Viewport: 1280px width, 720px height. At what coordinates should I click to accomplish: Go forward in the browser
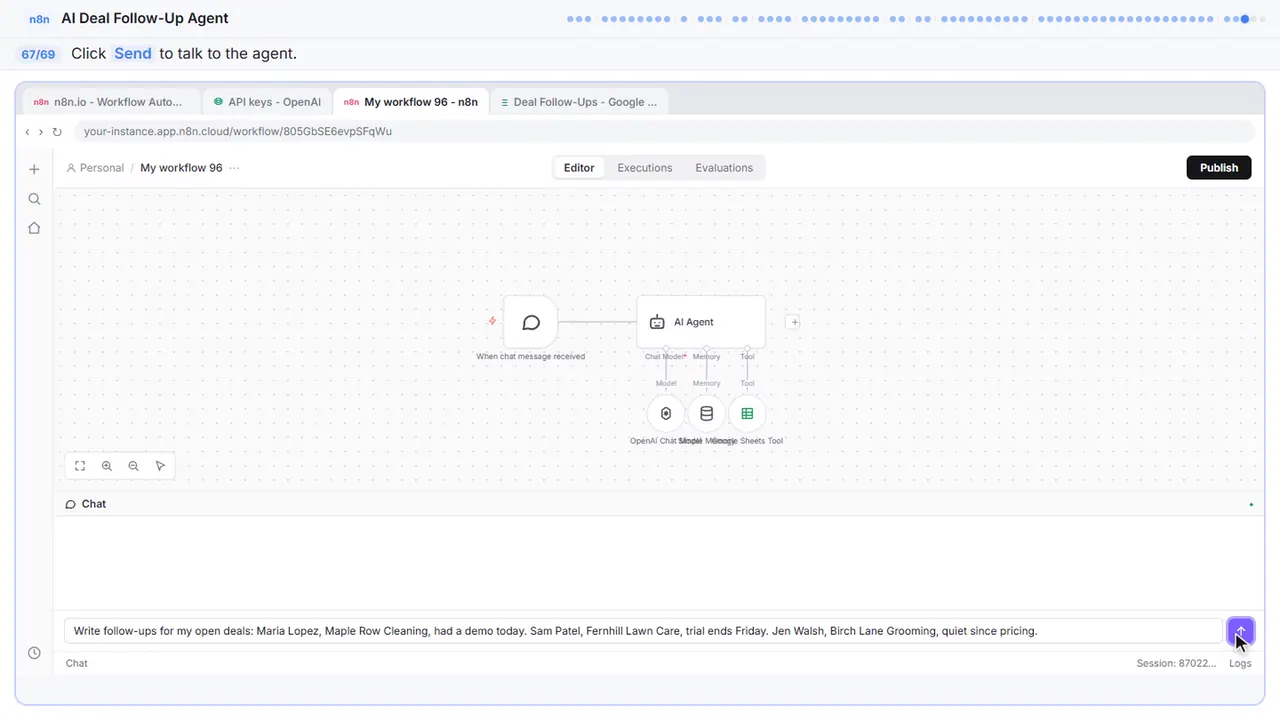(41, 132)
